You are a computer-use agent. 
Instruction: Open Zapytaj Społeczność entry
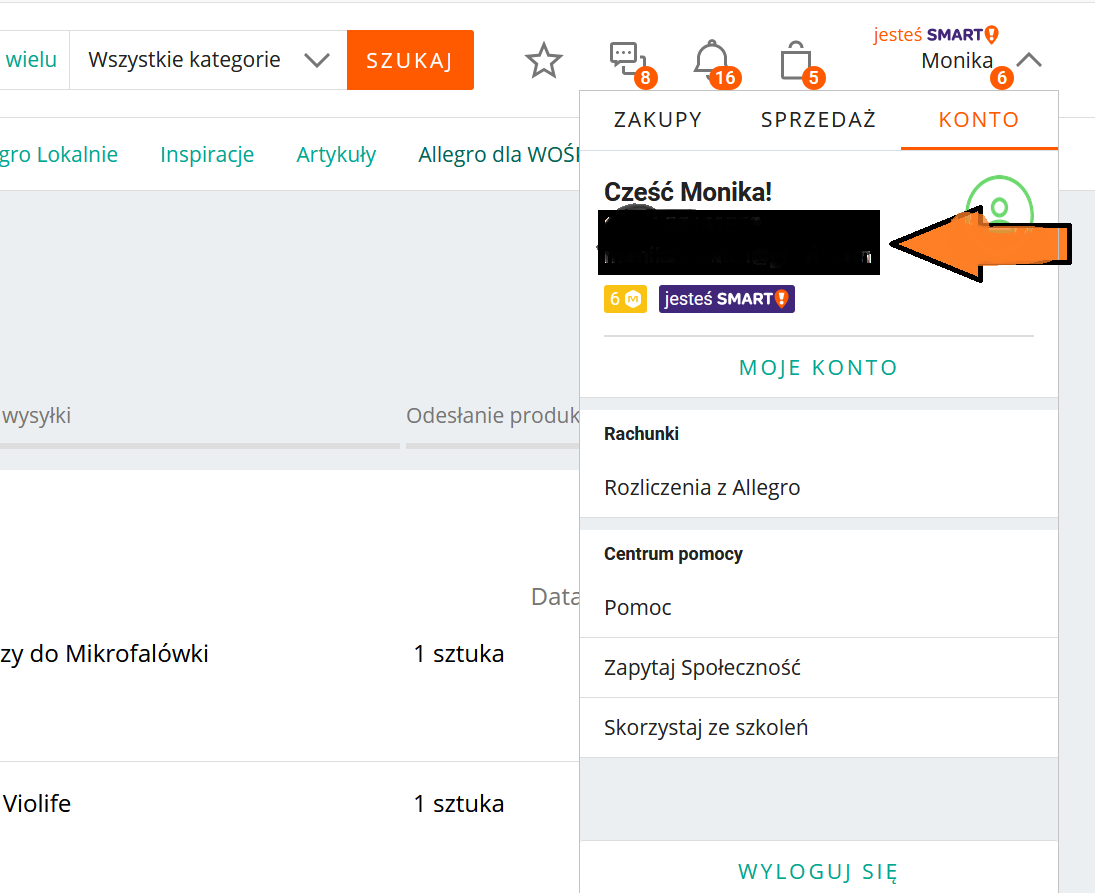(818, 667)
